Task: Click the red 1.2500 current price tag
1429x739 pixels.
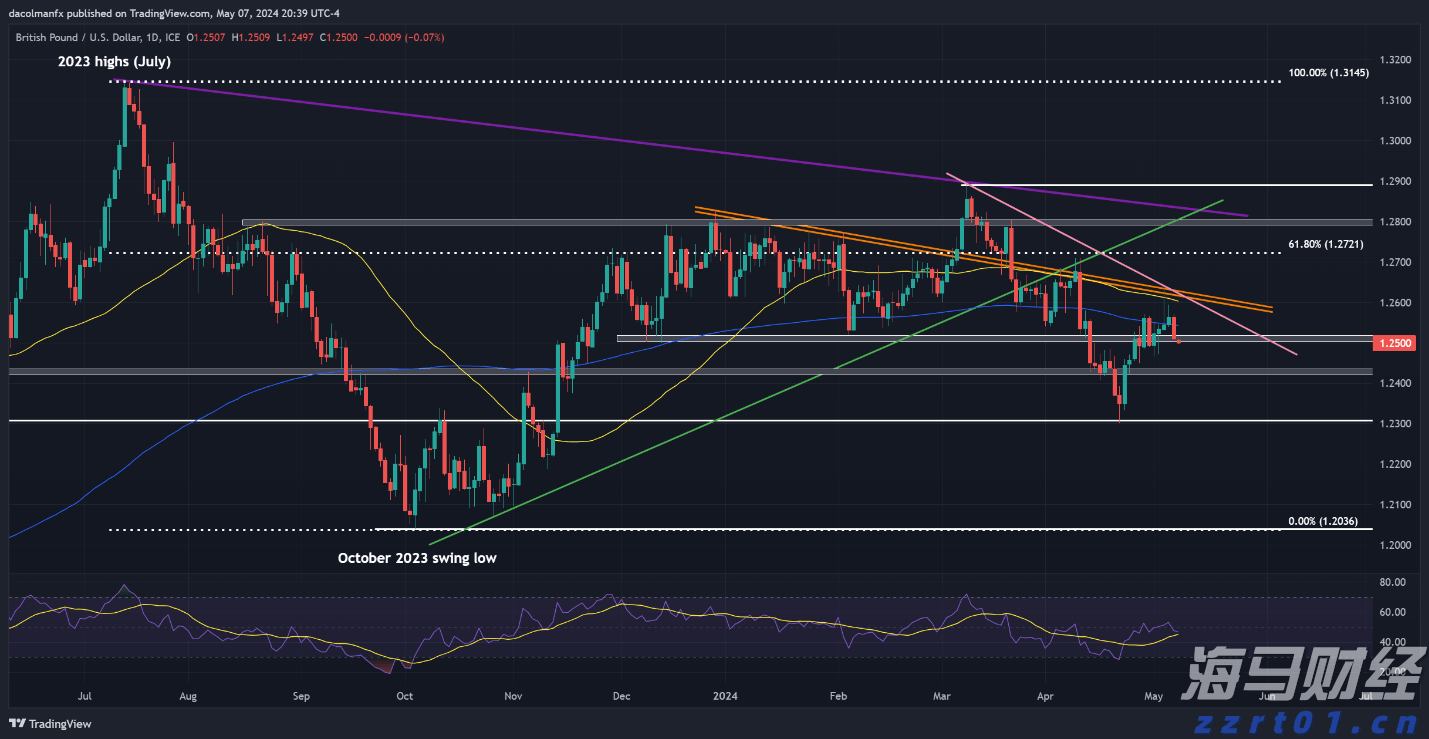Action: click(1396, 343)
